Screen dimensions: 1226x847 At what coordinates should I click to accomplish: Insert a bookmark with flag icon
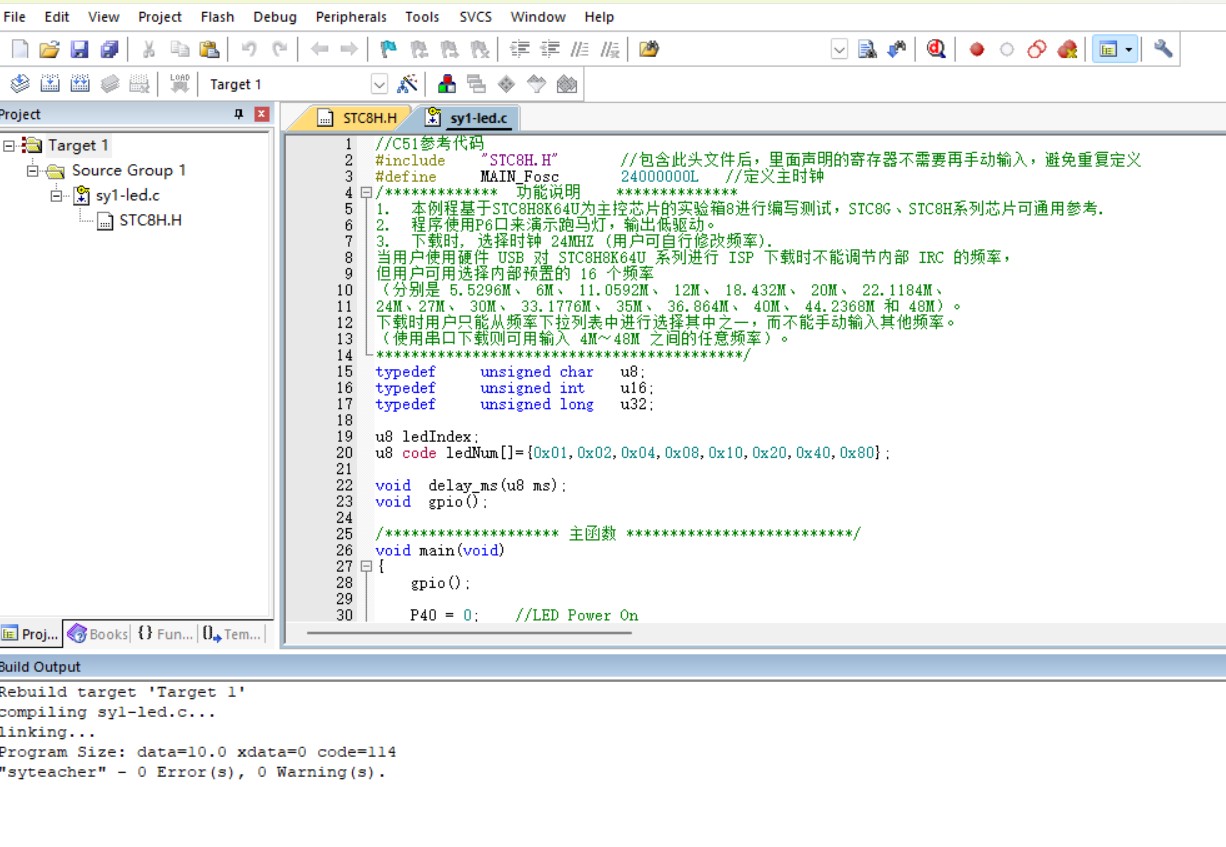(x=389, y=49)
